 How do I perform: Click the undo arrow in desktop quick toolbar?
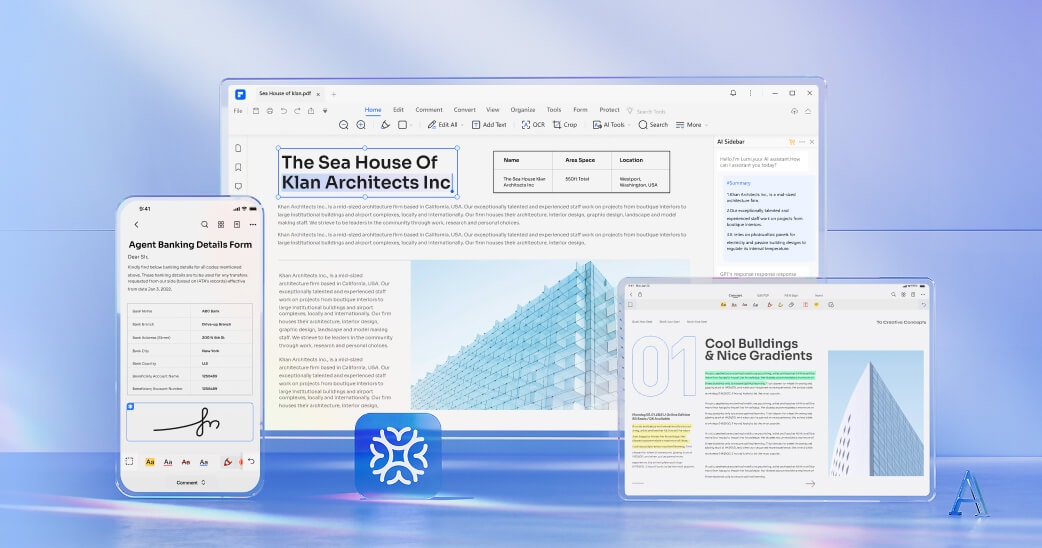click(284, 111)
